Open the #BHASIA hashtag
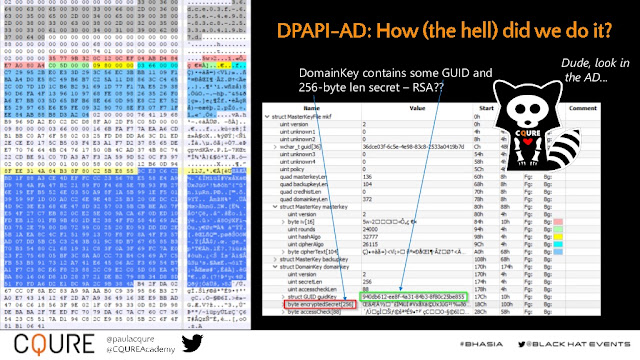This screenshot has height=360, width=640. [x=481, y=344]
